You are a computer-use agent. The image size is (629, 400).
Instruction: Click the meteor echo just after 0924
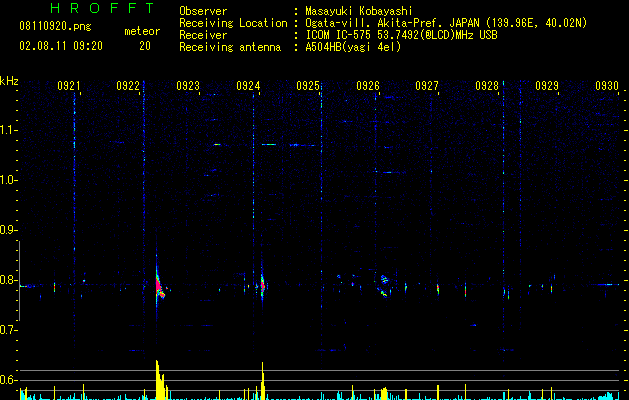262,285
